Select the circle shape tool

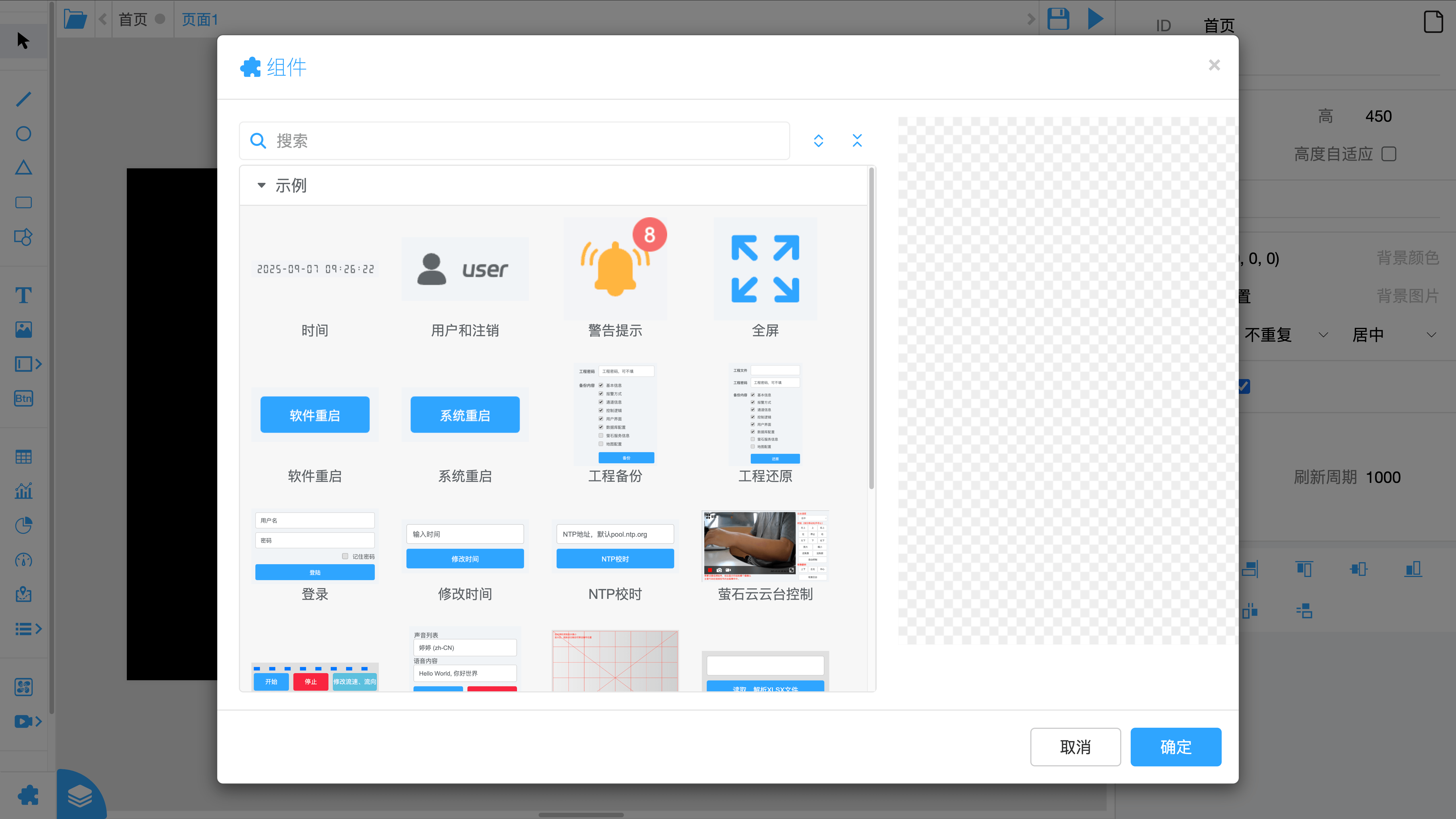point(23,134)
